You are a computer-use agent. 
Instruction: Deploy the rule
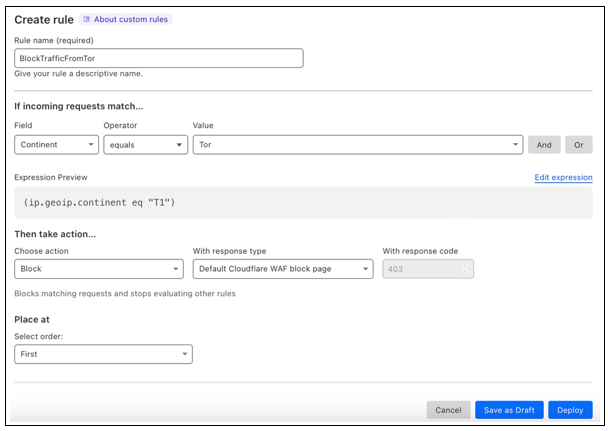click(x=570, y=410)
